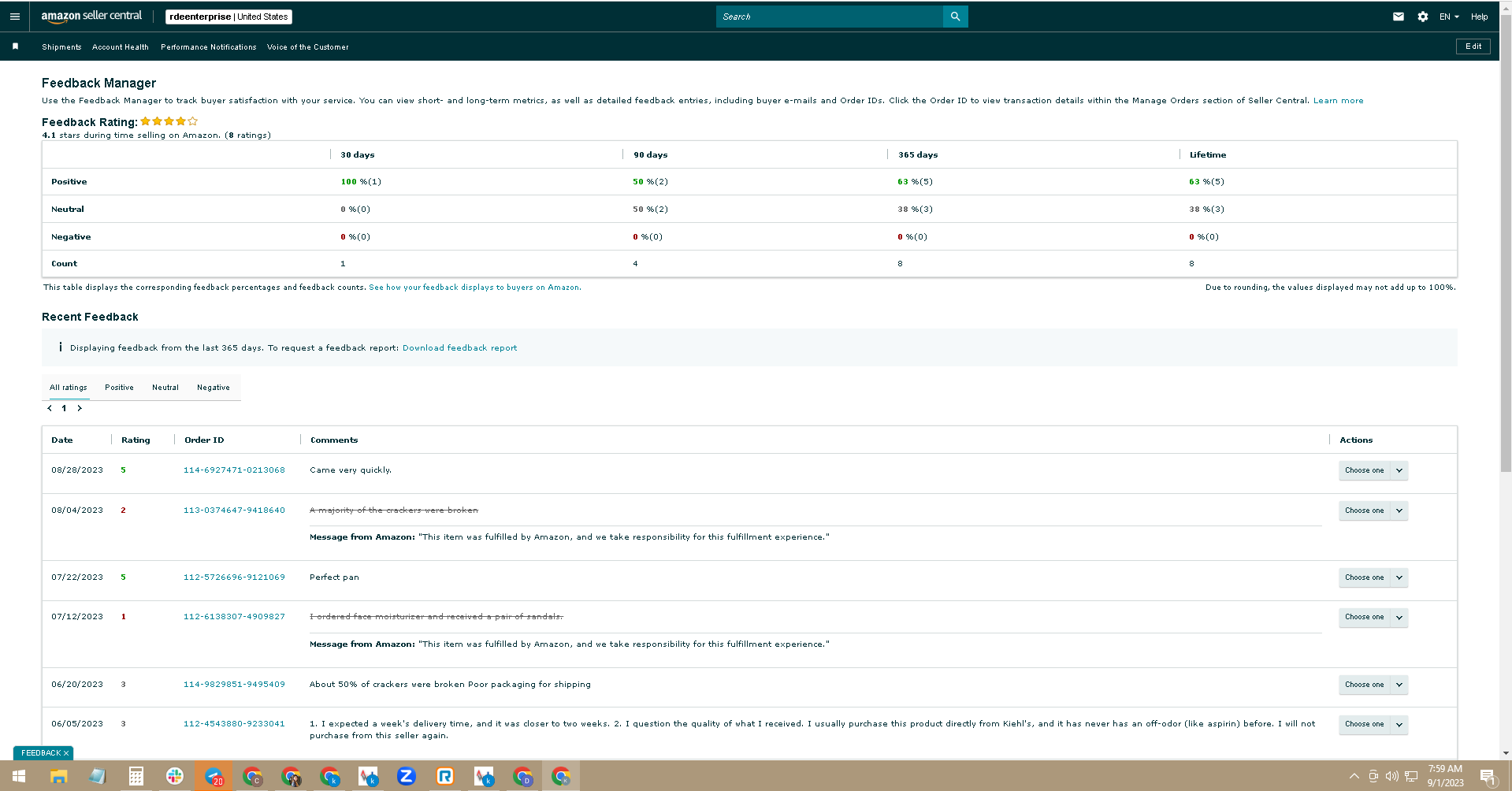Image resolution: width=1512 pixels, height=791 pixels.
Task: Click the Amazon Seller Central logo
Action: tap(91, 17)
